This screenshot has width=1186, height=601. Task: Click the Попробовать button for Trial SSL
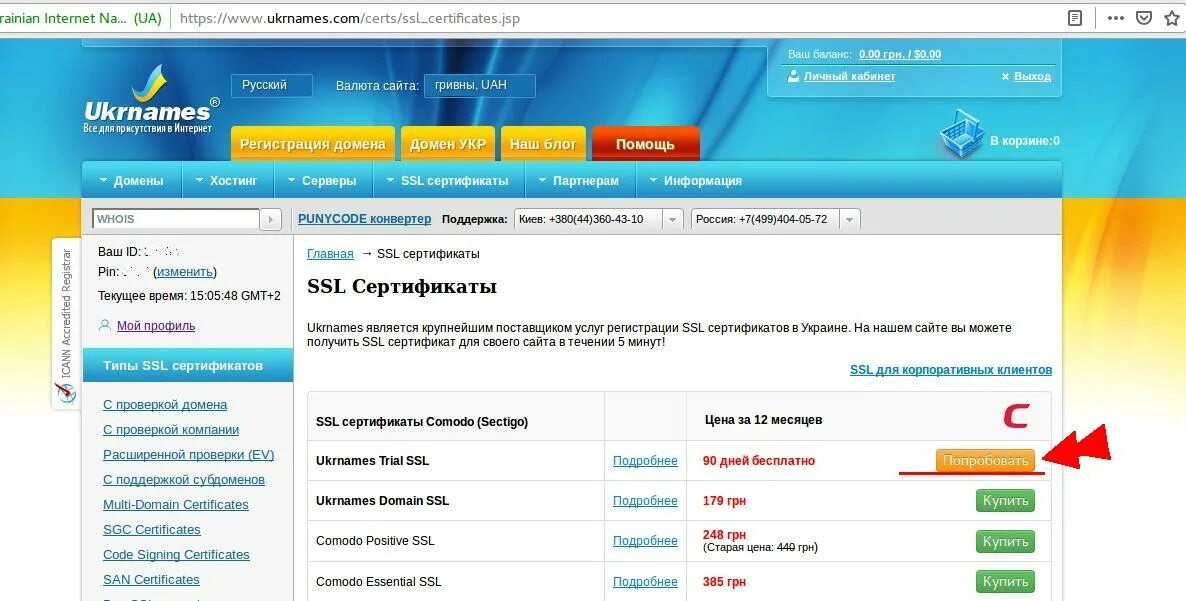[x=985, y=460]
